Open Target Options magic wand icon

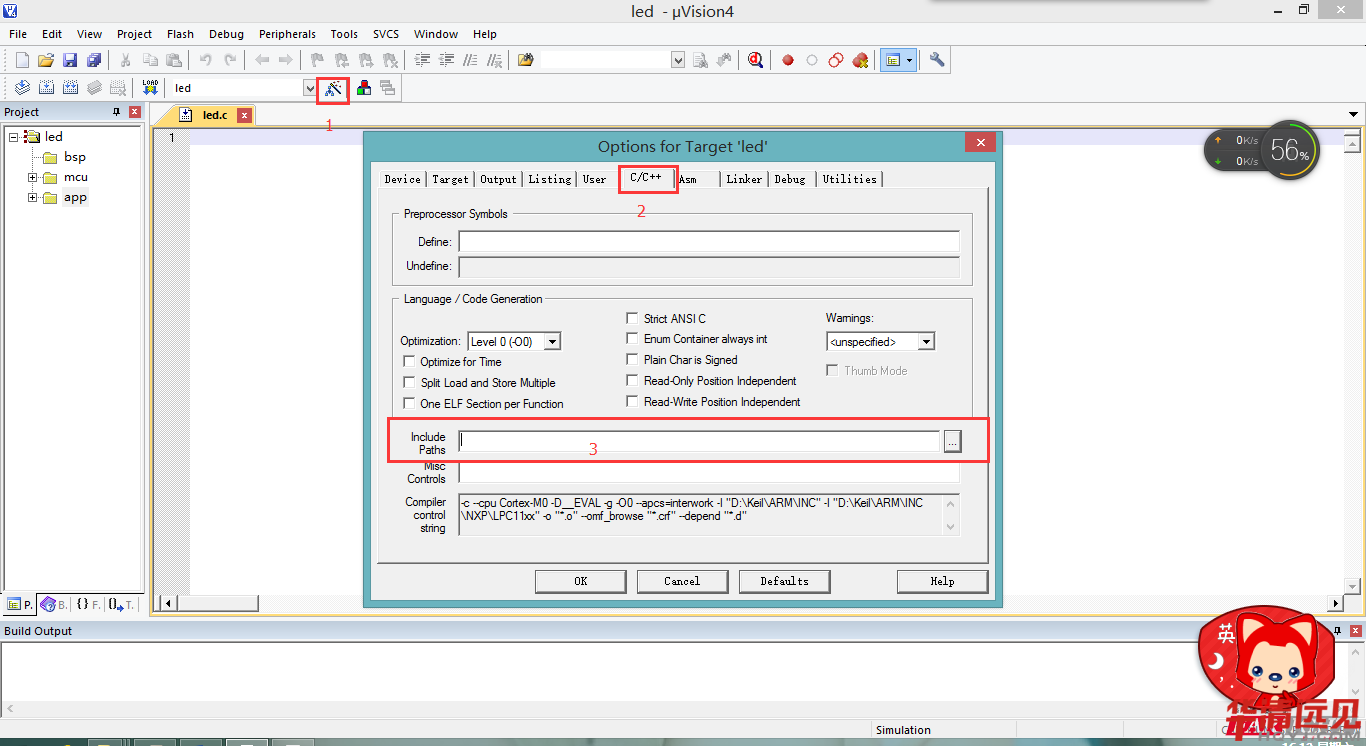point(333,88)
